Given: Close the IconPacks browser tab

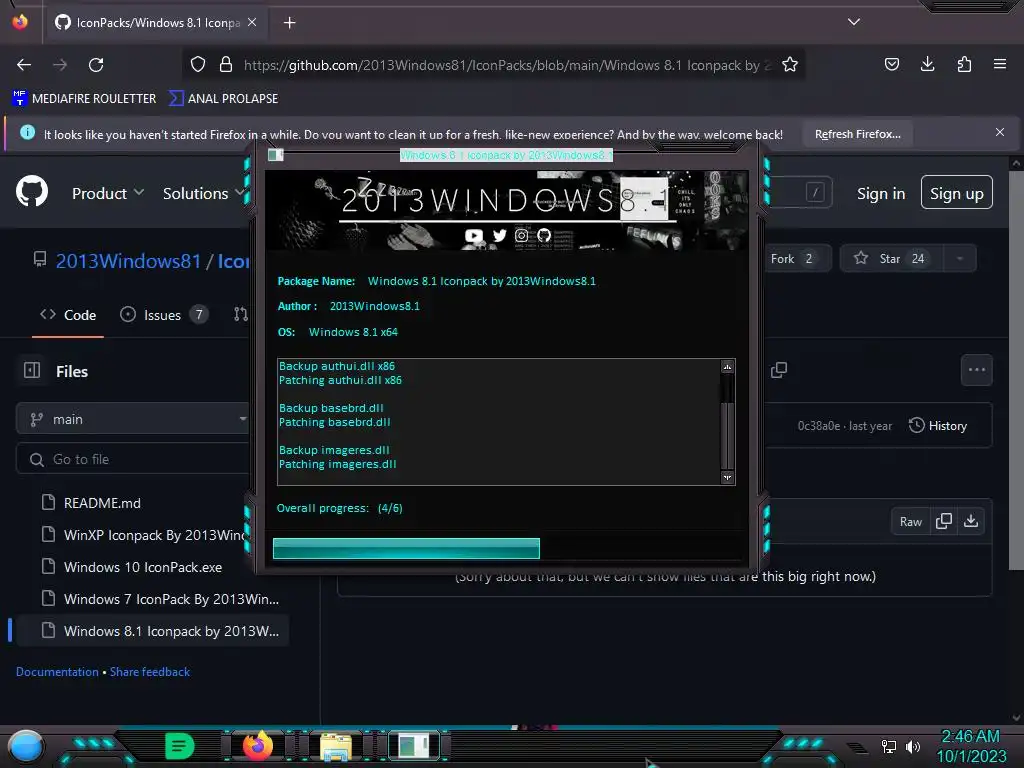Looking at the screenshot, I should pyautogui.click(x=252, y=22).
